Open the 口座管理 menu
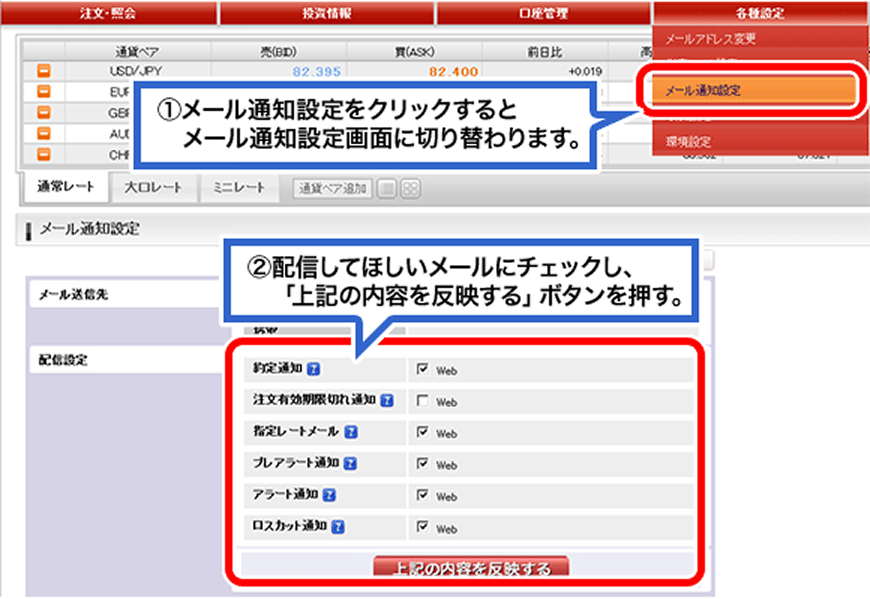 coord(543,13)
